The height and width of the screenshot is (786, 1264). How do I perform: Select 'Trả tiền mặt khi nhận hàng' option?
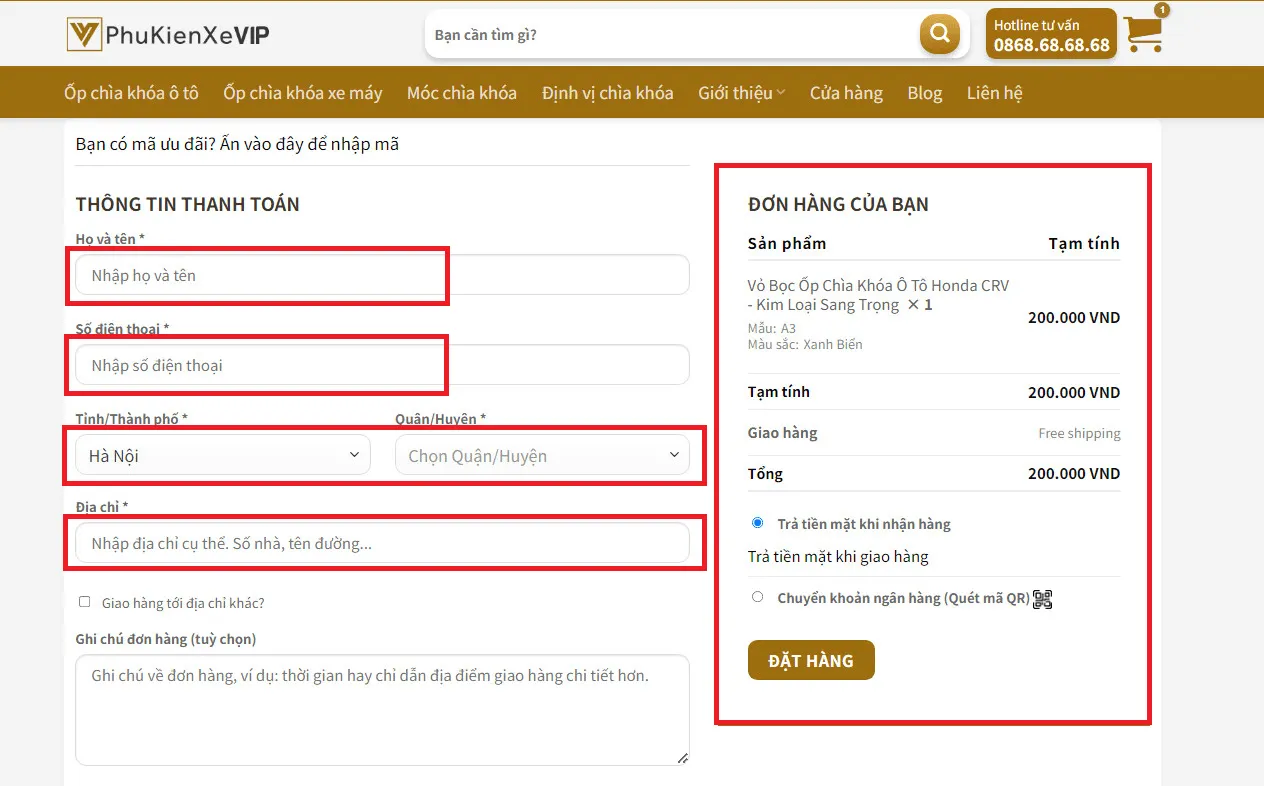point(757,523)
